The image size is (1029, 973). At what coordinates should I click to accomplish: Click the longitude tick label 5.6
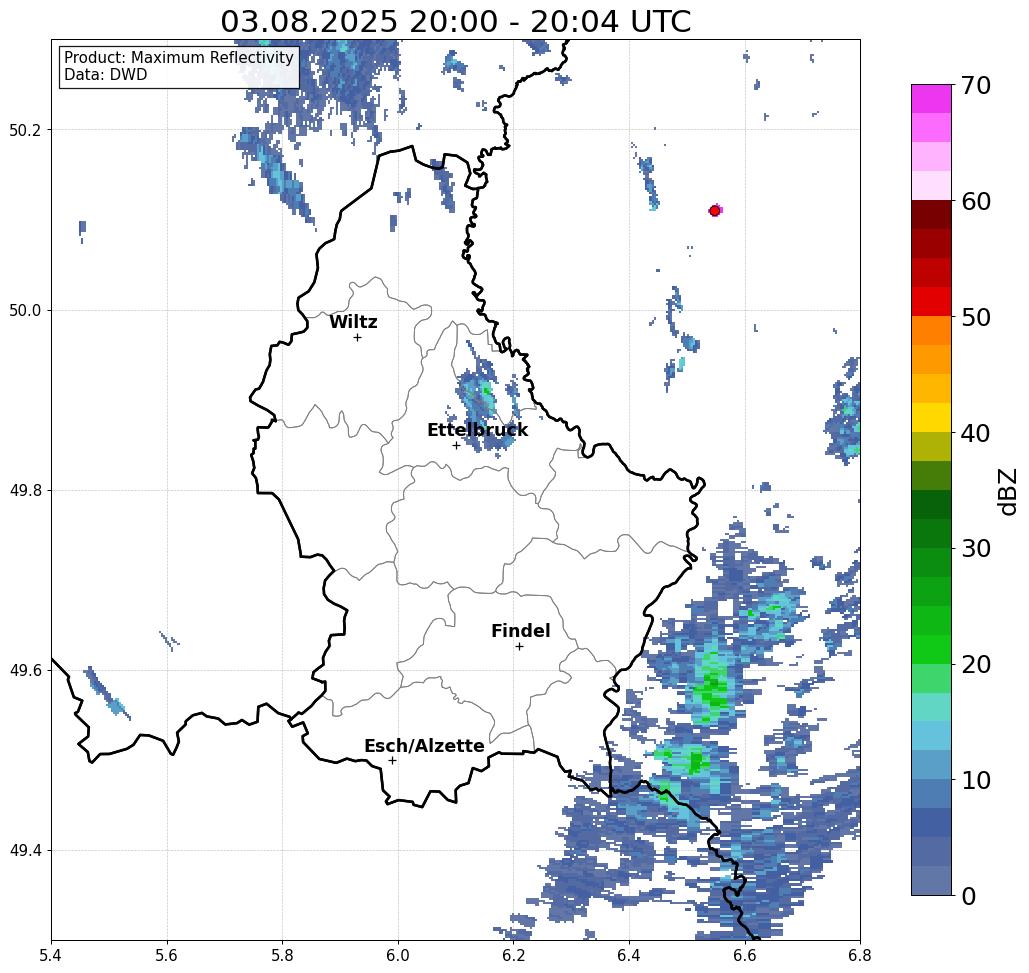pos(167,955)
